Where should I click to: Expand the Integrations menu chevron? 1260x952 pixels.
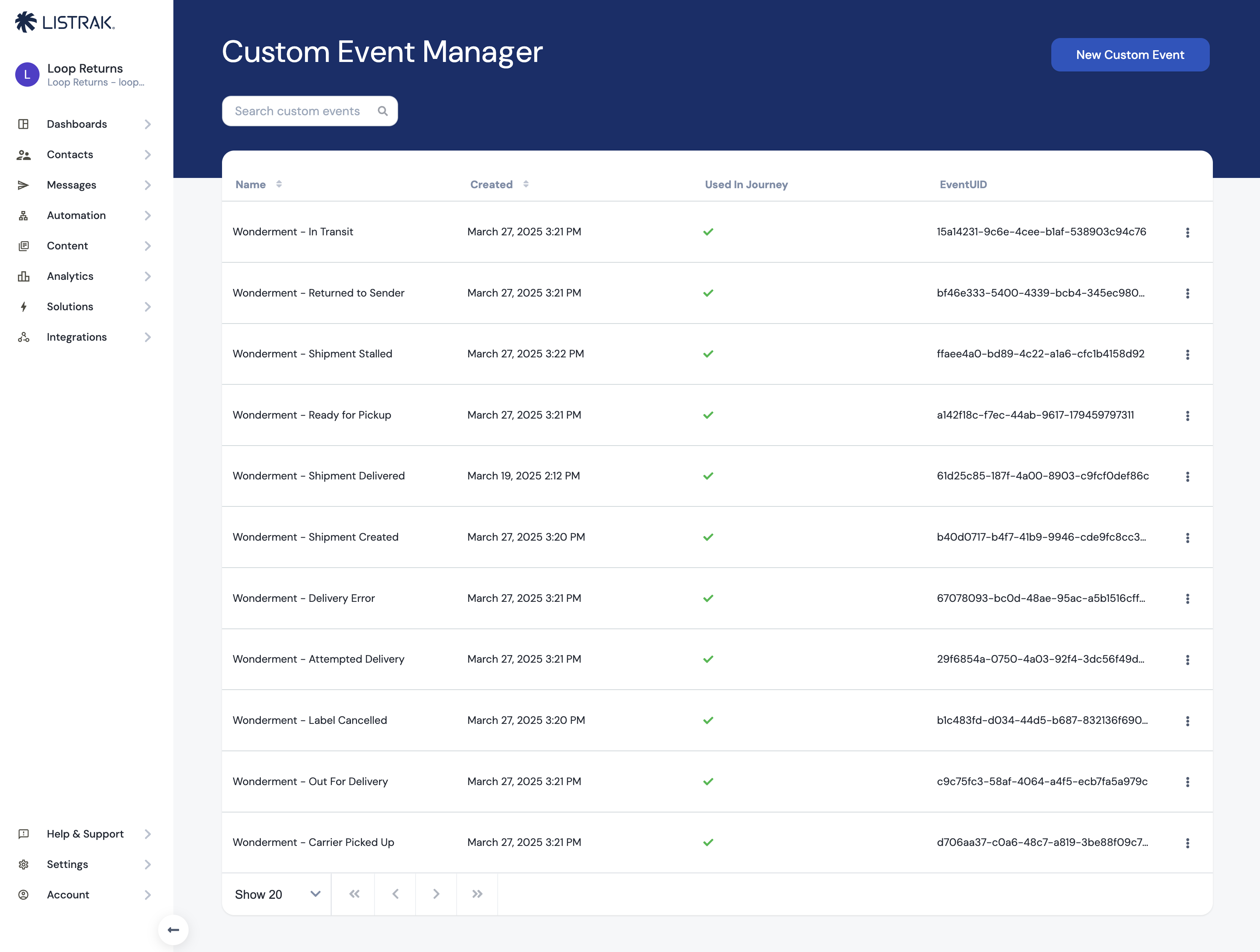pos(148,337)
